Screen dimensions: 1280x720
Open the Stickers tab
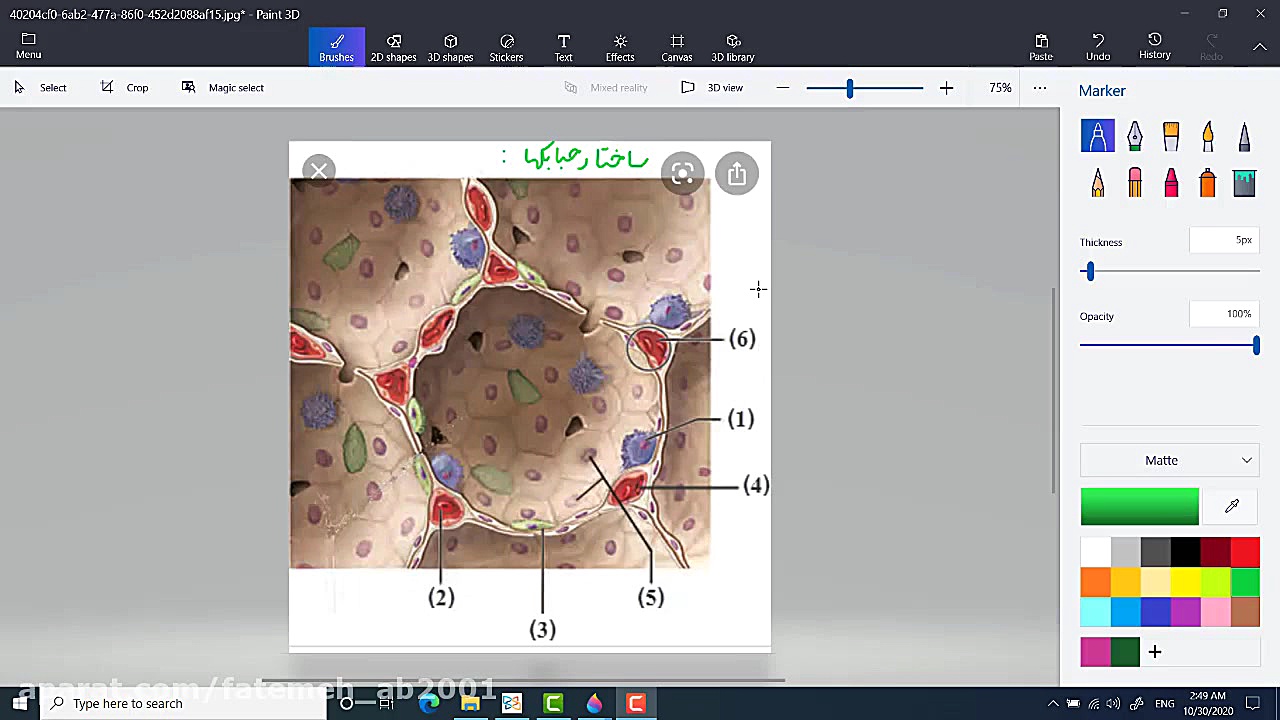click(506, 47)
